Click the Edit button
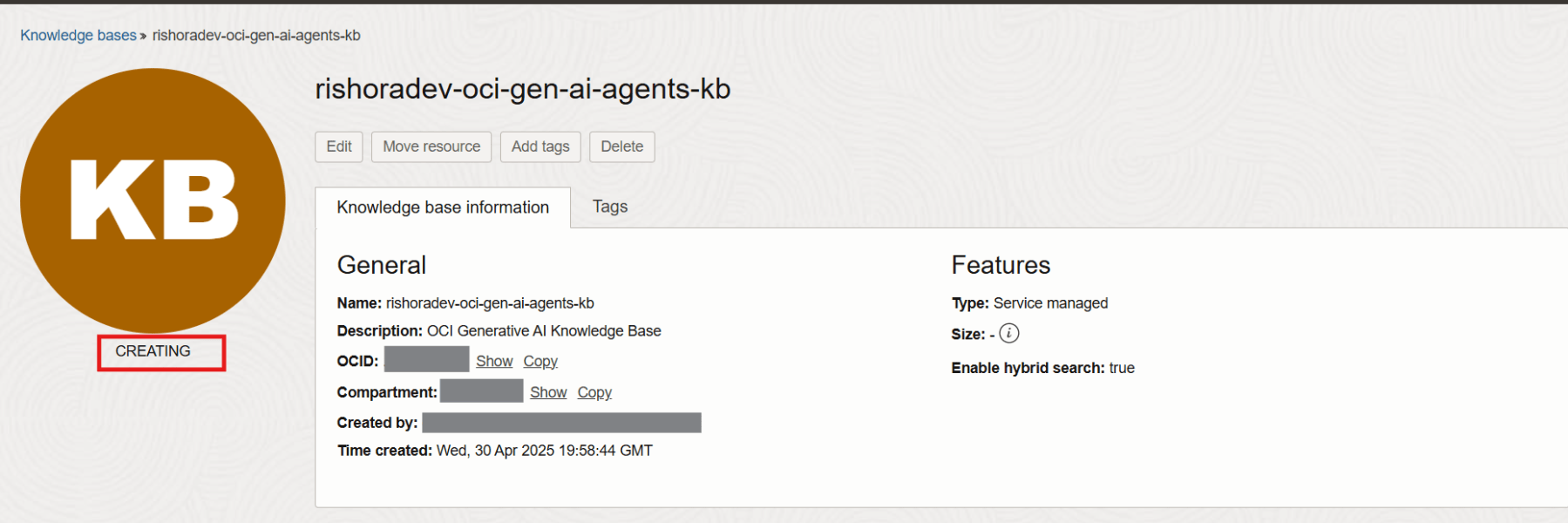 (339, 146)
